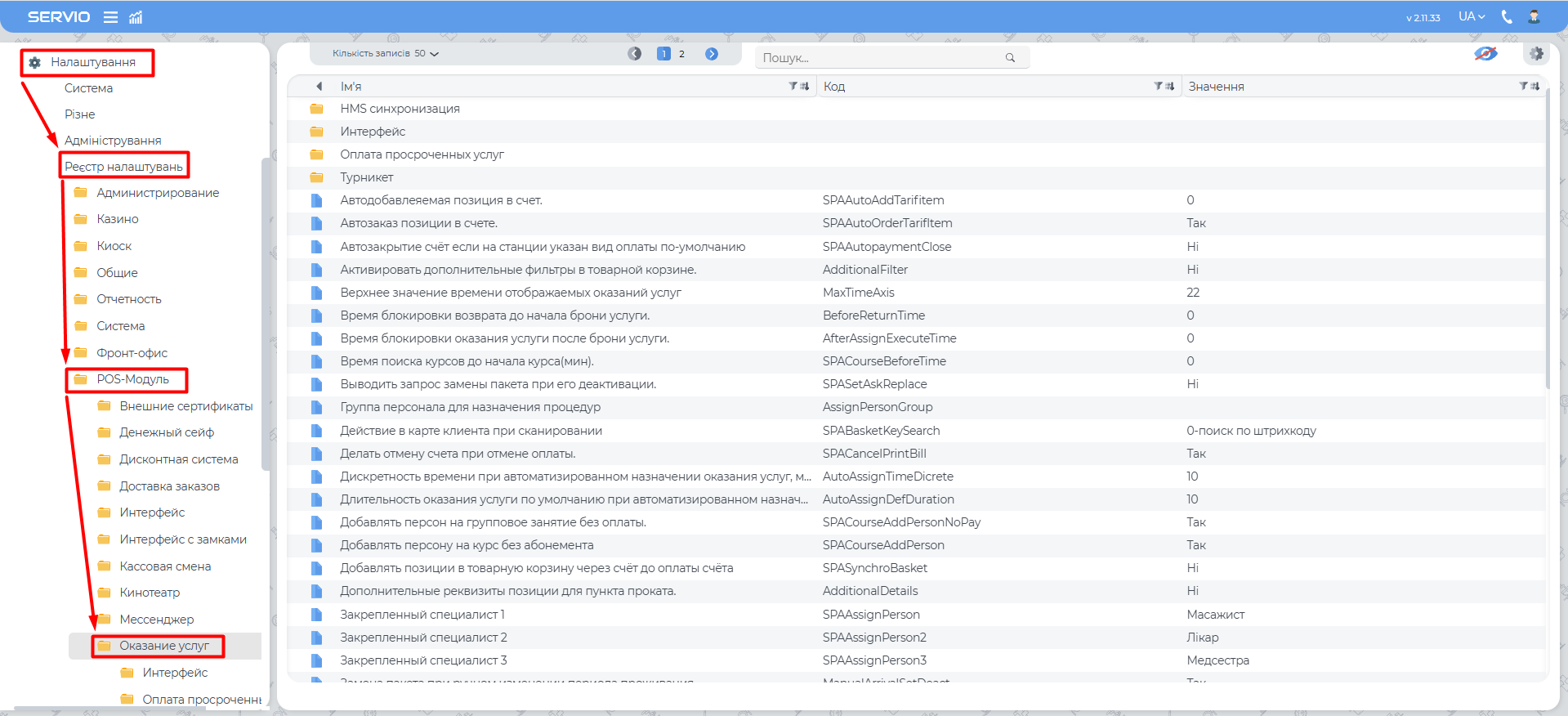Image resolution: width=1568 pixels, height=716 pixels.
Task: Toggle the crossed-eye visibility icon
Action: click(1485, 54)
